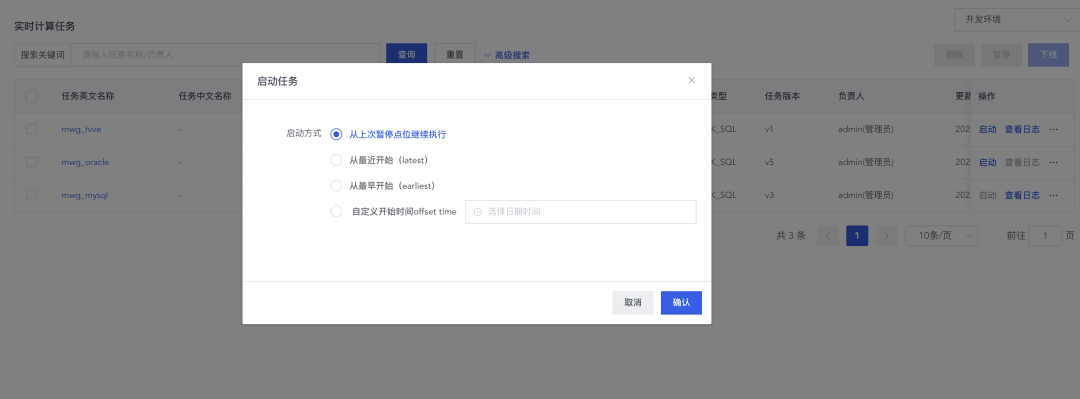Close the 启动任务 dialog with the X icon

[x=692, y=81]
